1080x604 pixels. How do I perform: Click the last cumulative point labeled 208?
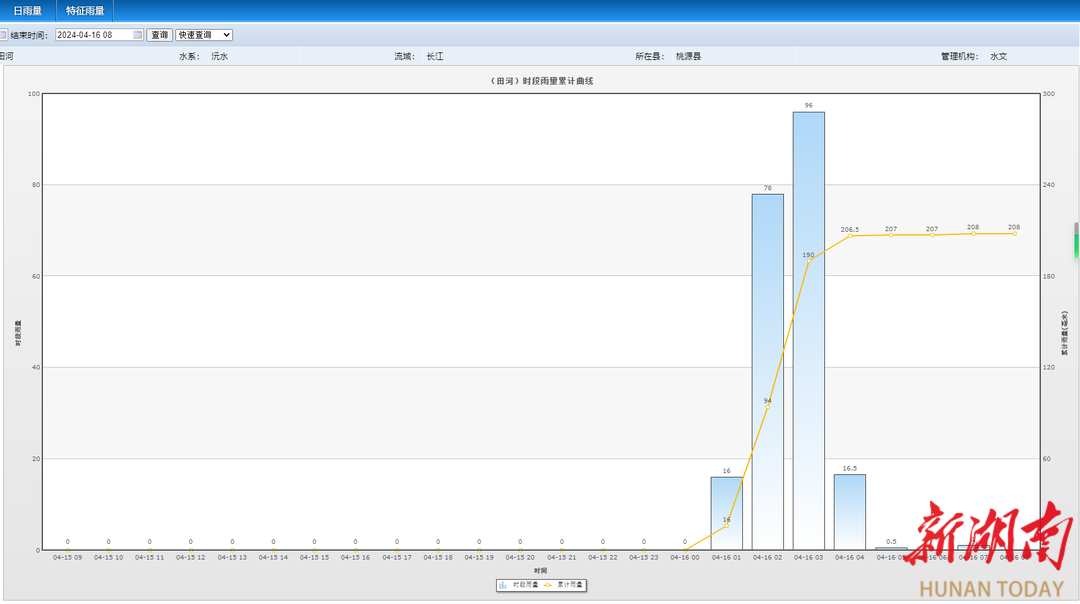coord(1014,233)
